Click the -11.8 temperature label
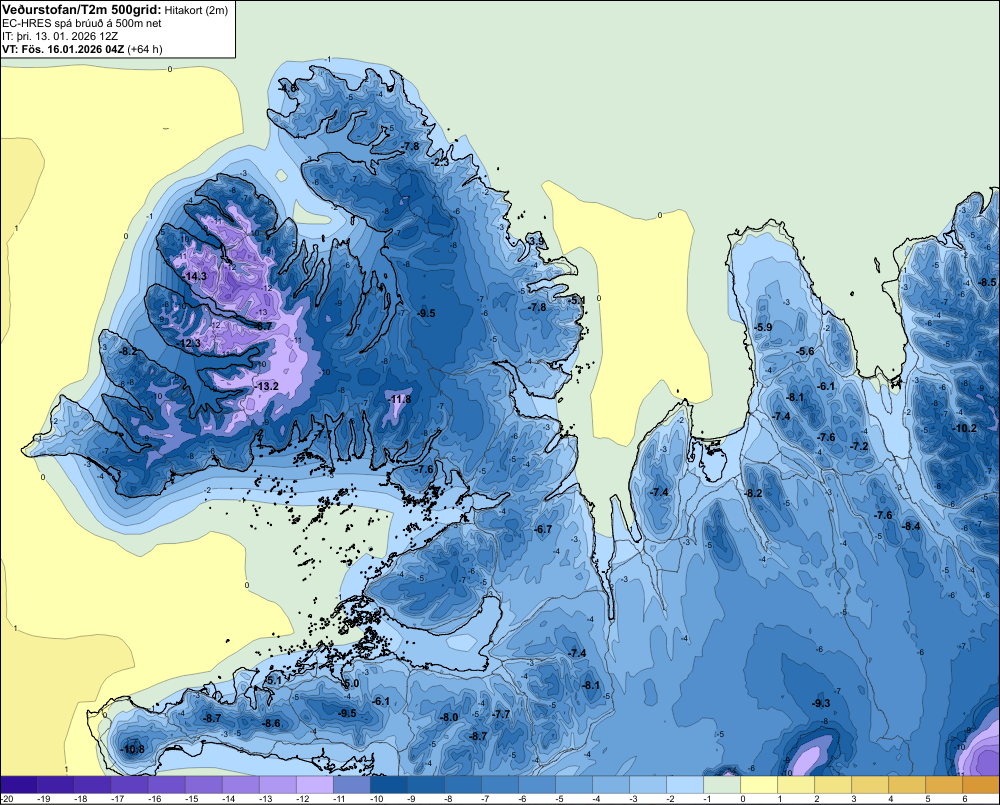This screenshot has width=1000, height=805. (399, 399)
